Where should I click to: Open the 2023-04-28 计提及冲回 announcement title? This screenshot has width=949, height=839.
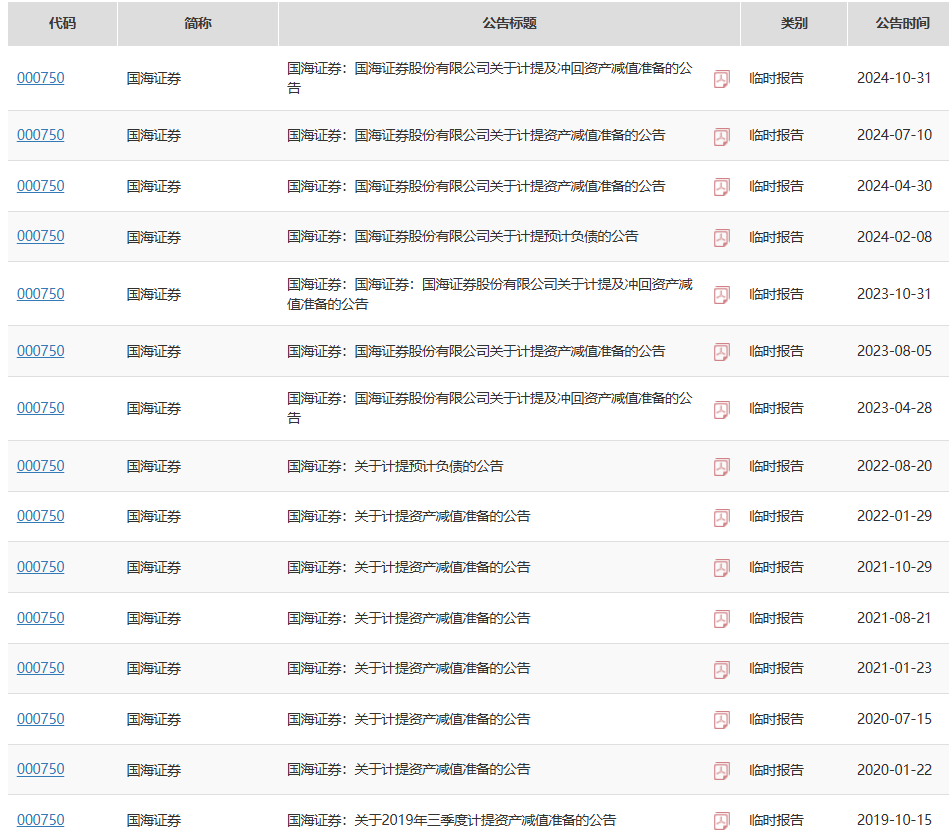coord(489,408)
